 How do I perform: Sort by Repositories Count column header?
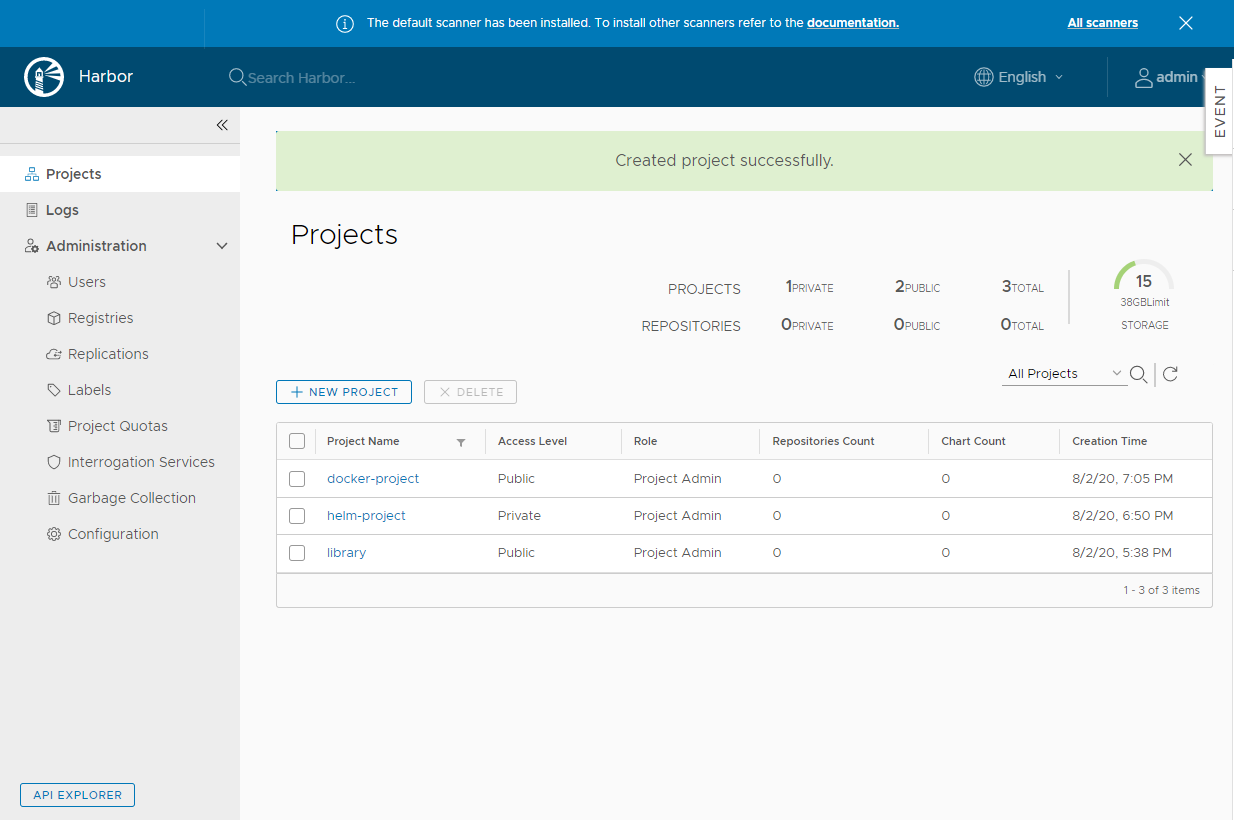(x=823, y=441)
